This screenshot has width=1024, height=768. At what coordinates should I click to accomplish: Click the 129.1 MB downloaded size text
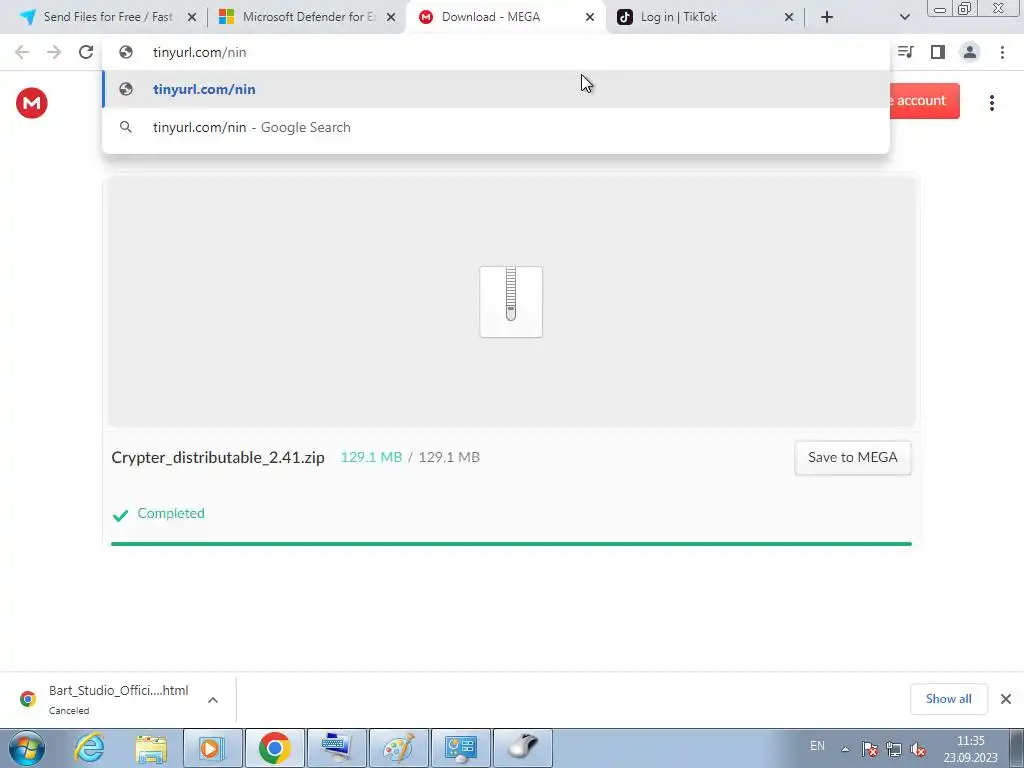[x=371, y=457]
